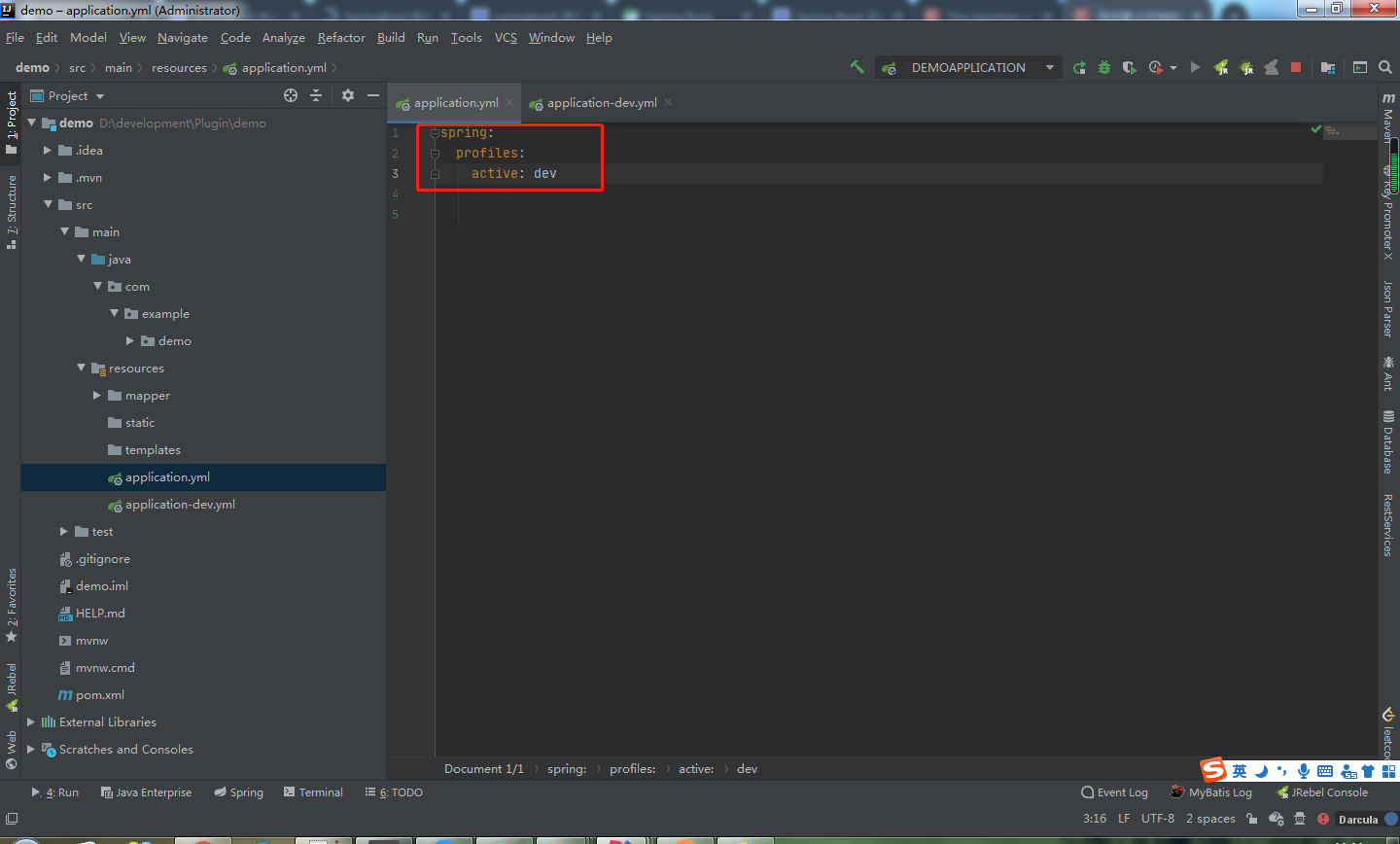
Task: Open the Event Log panel
Action: coord(1114,792)
